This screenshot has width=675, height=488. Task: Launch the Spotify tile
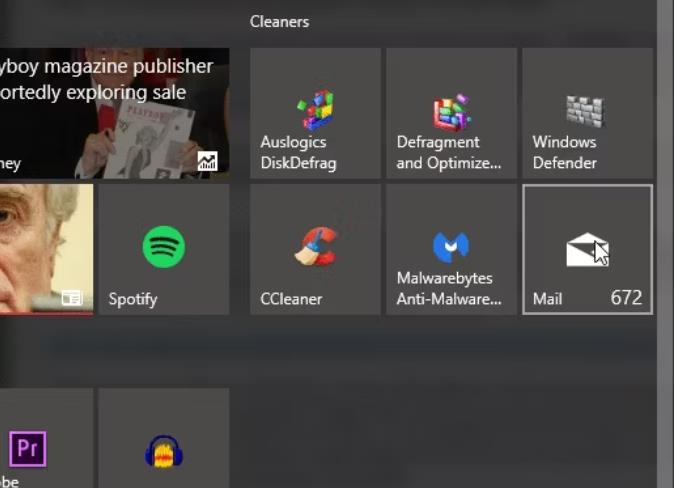pyautogui.click(x=164, y=250)
